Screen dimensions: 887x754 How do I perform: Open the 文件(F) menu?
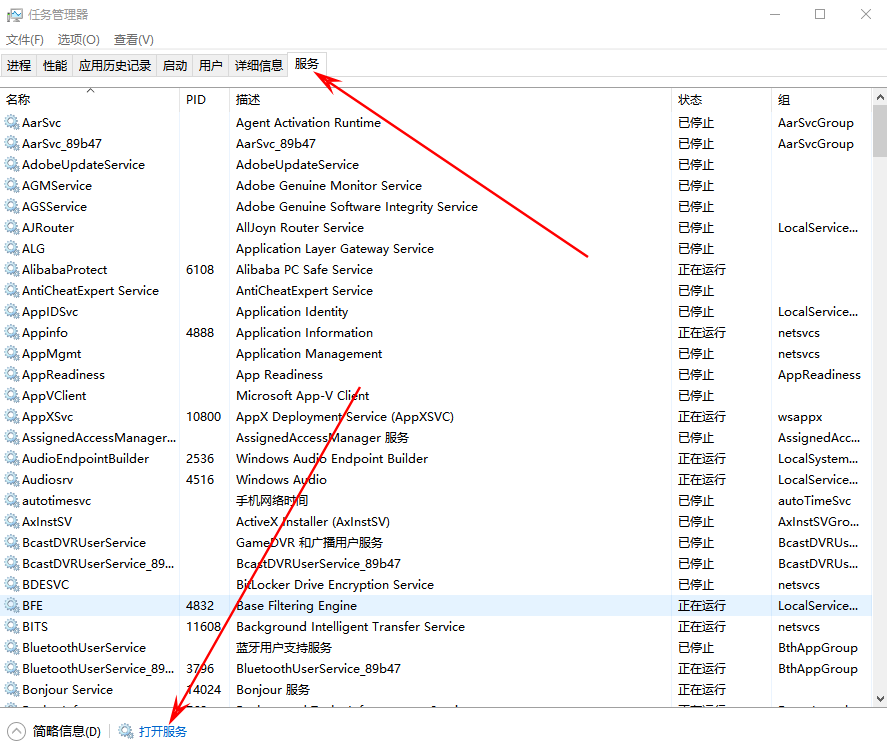(x=25, y=40)
